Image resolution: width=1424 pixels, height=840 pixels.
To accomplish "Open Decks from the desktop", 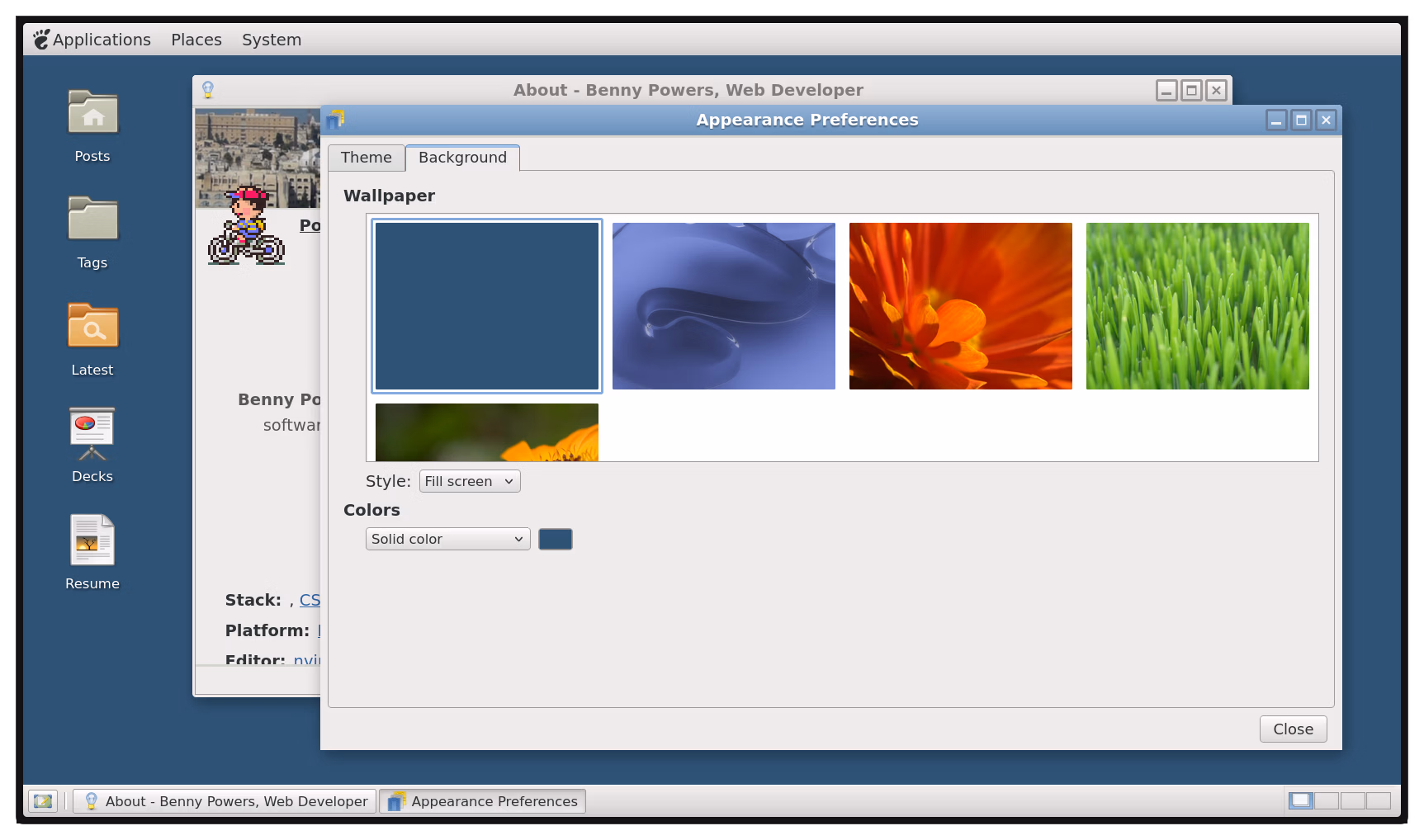I will 92,432.
